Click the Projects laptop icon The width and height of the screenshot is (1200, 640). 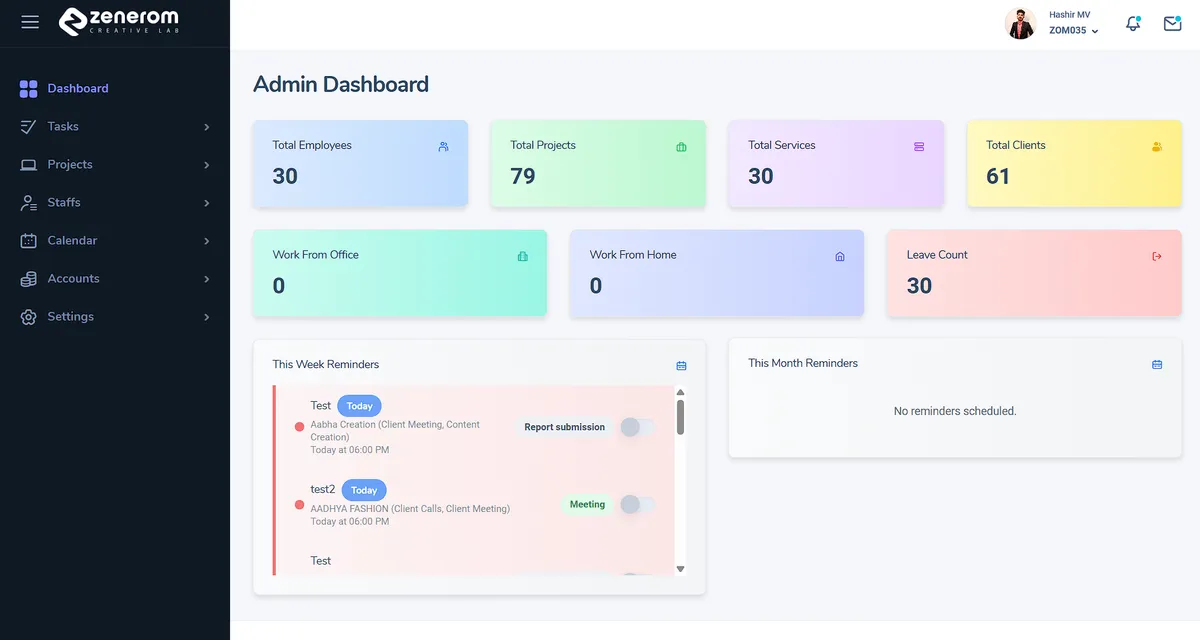click(28, 165)
